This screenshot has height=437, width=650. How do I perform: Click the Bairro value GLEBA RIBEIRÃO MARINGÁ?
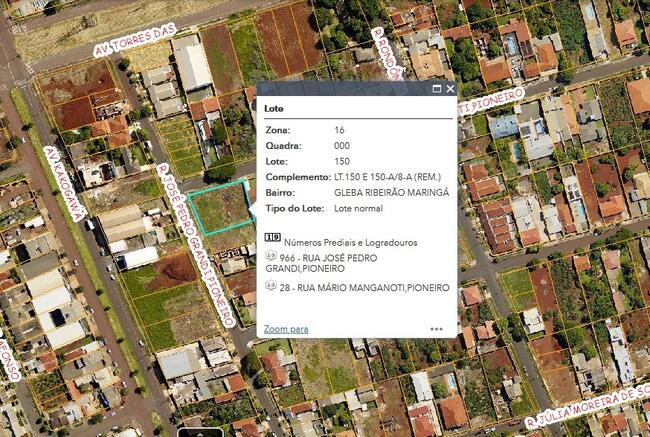[x=391, y=192]
